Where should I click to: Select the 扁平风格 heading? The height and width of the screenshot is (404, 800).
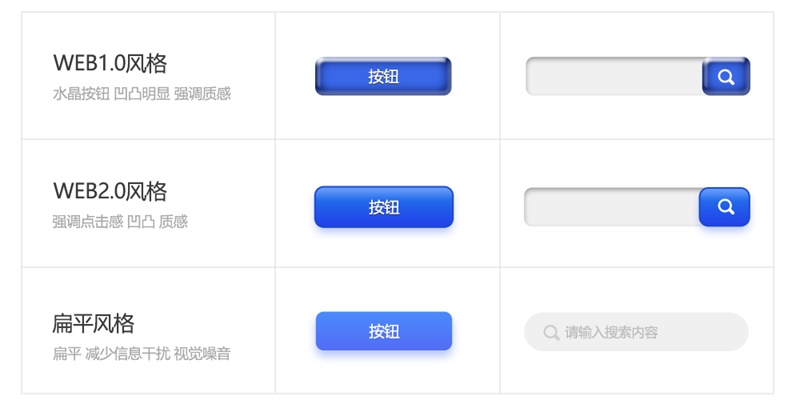[93, 323]
